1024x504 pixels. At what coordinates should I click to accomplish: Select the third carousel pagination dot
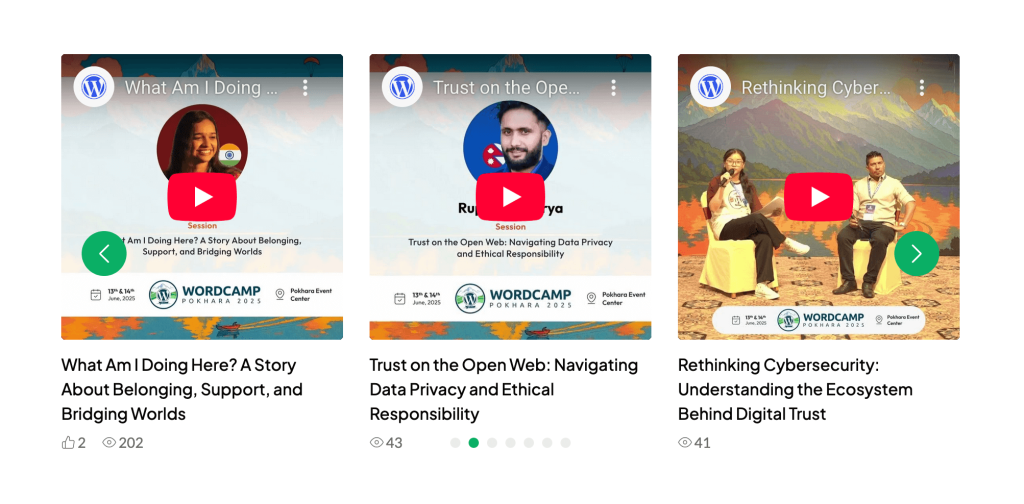click(492, 443)
